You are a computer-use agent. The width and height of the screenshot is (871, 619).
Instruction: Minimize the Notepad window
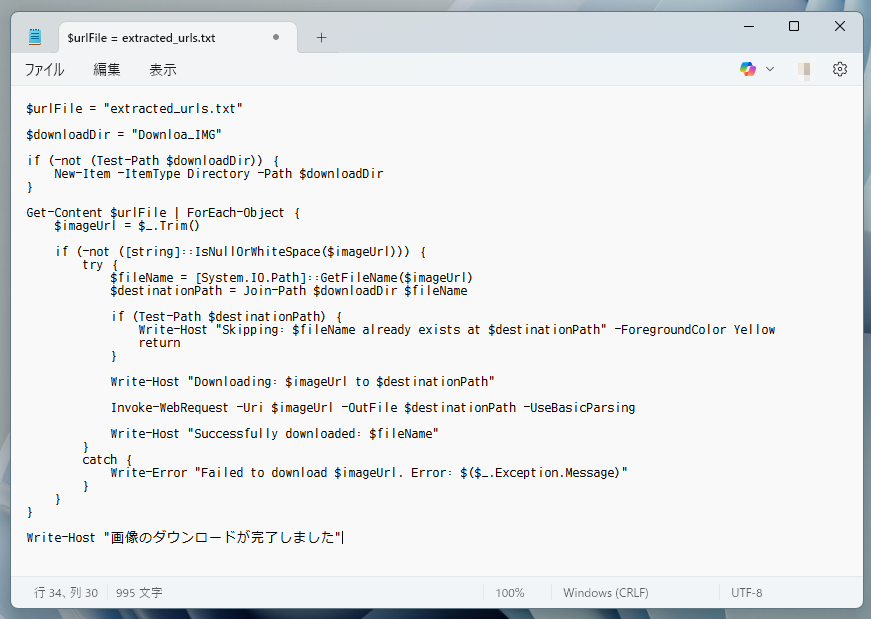click(748, 26)
